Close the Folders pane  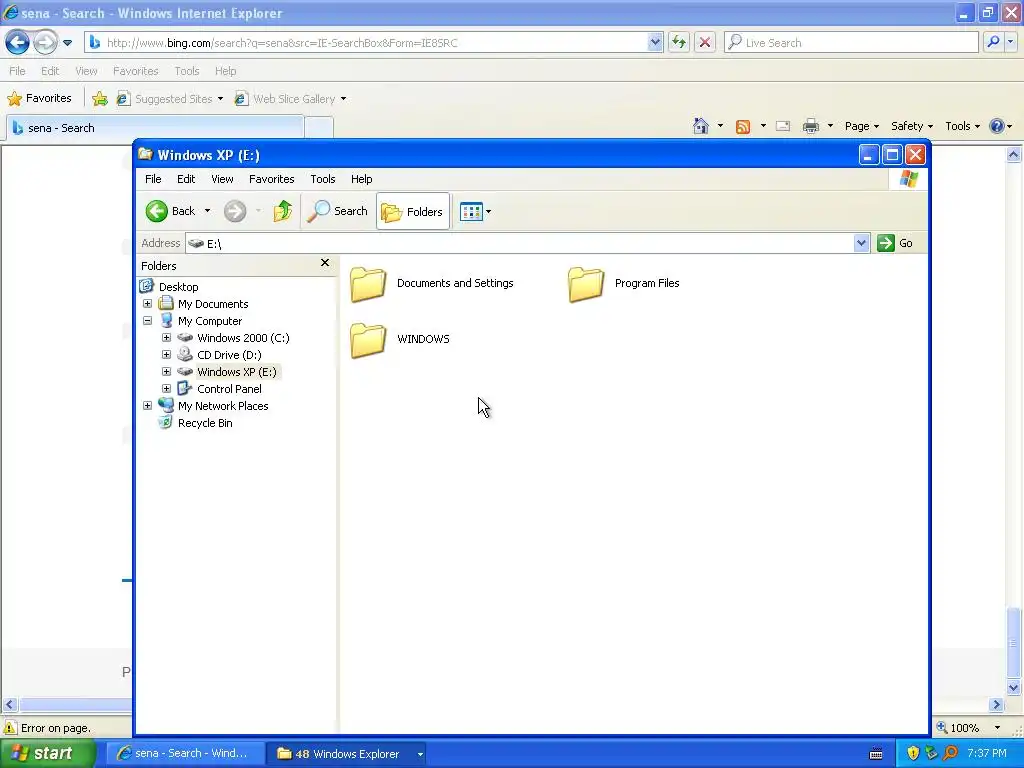click(325, 263)
